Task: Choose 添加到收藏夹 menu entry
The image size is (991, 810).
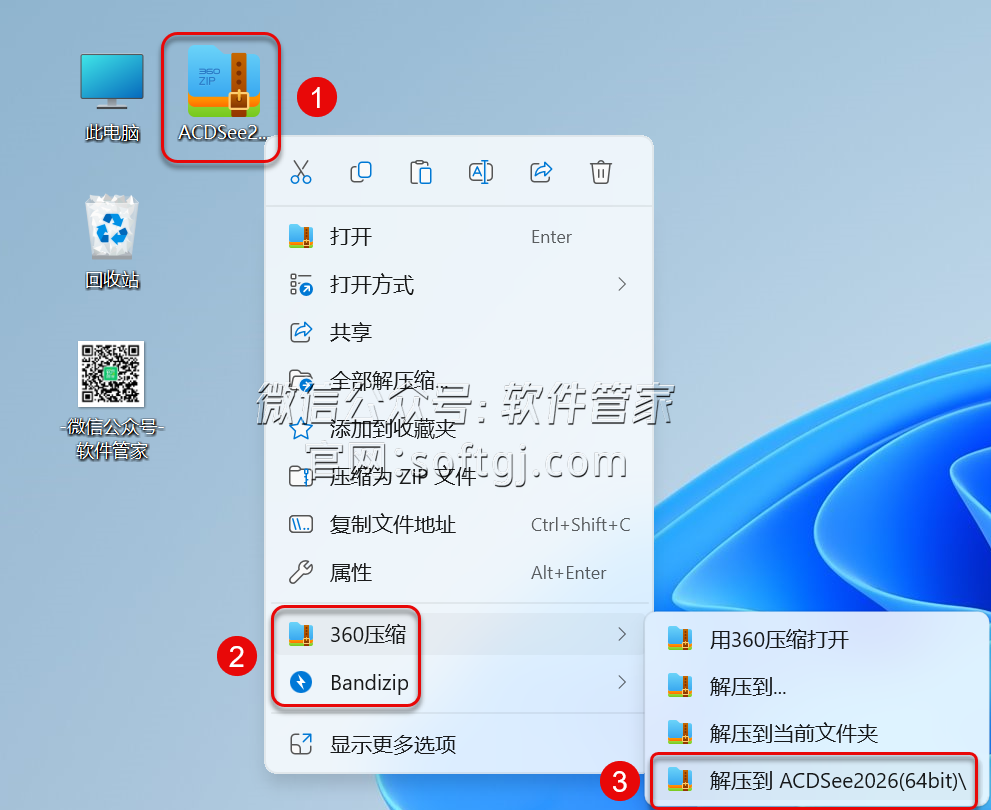Action: pyautogui.click(x=459, y=429)
